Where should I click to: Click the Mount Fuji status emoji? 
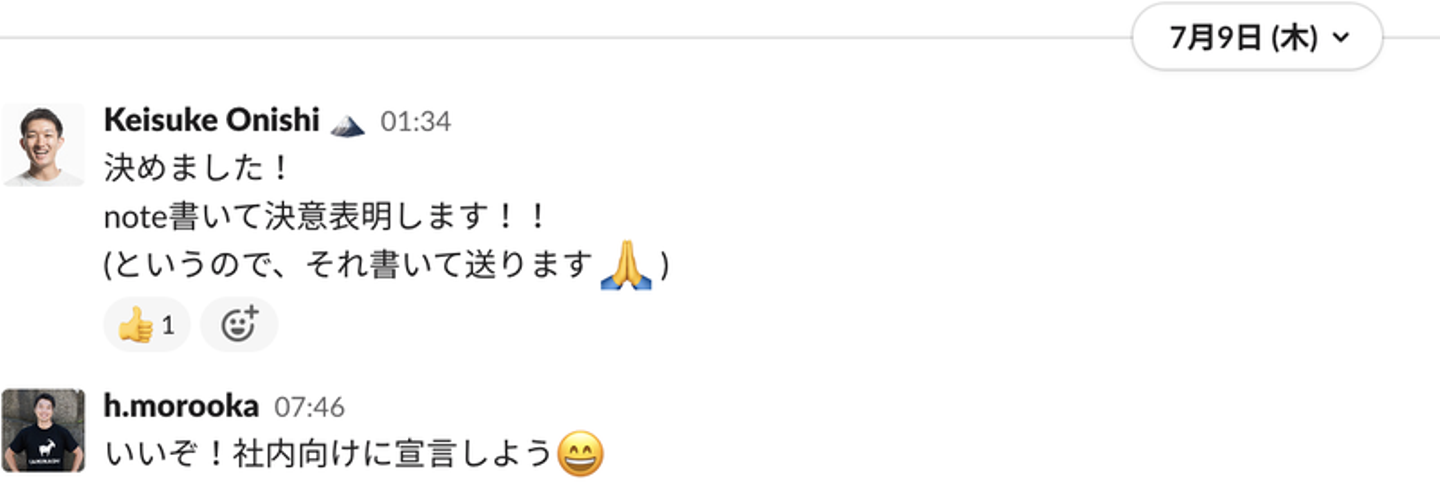coord(347,124)
